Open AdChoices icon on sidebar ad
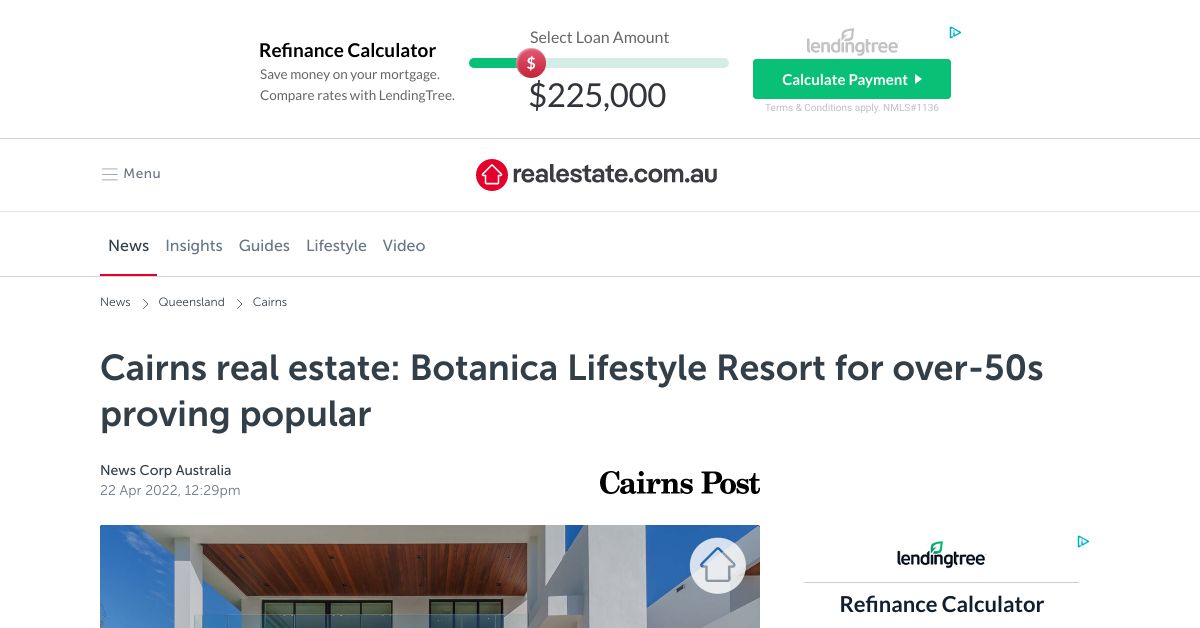 click(1083, 541)
